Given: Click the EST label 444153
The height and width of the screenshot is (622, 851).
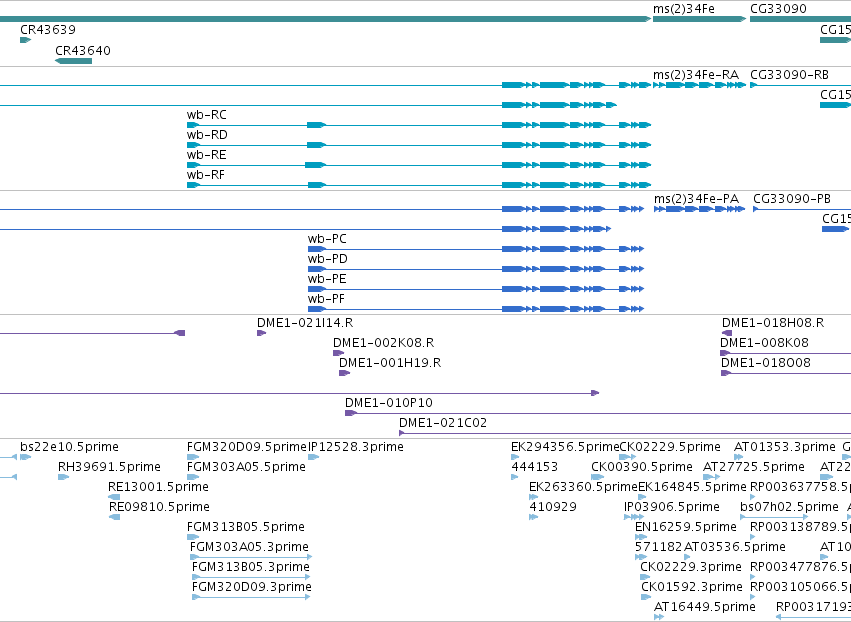Looking at the screenshot, I should pos(535,467).
